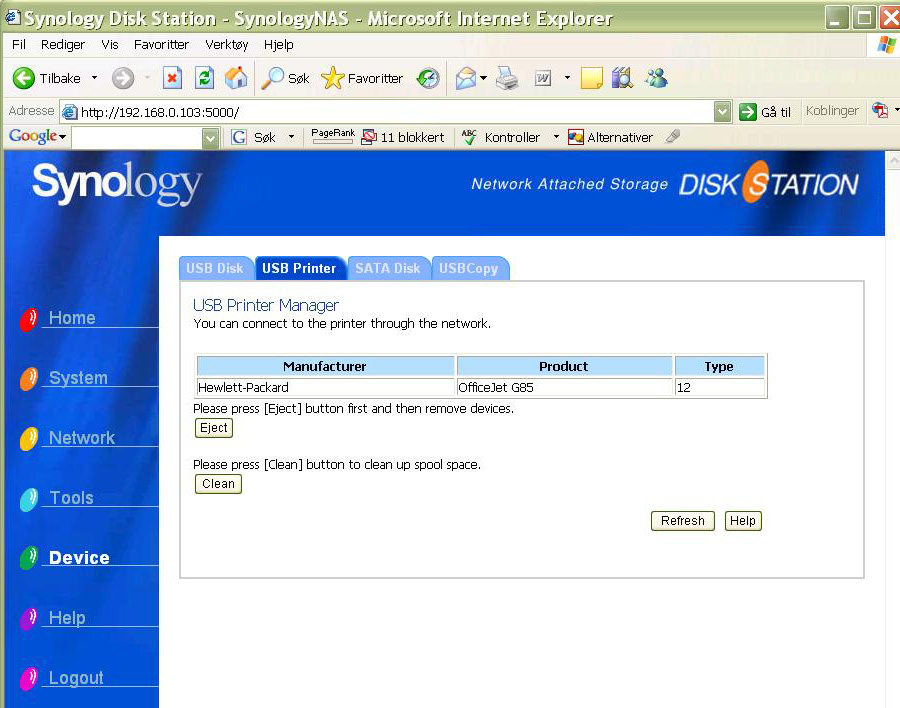
Task: Select the USB Printer tab
Action: [x=300, y=268]
